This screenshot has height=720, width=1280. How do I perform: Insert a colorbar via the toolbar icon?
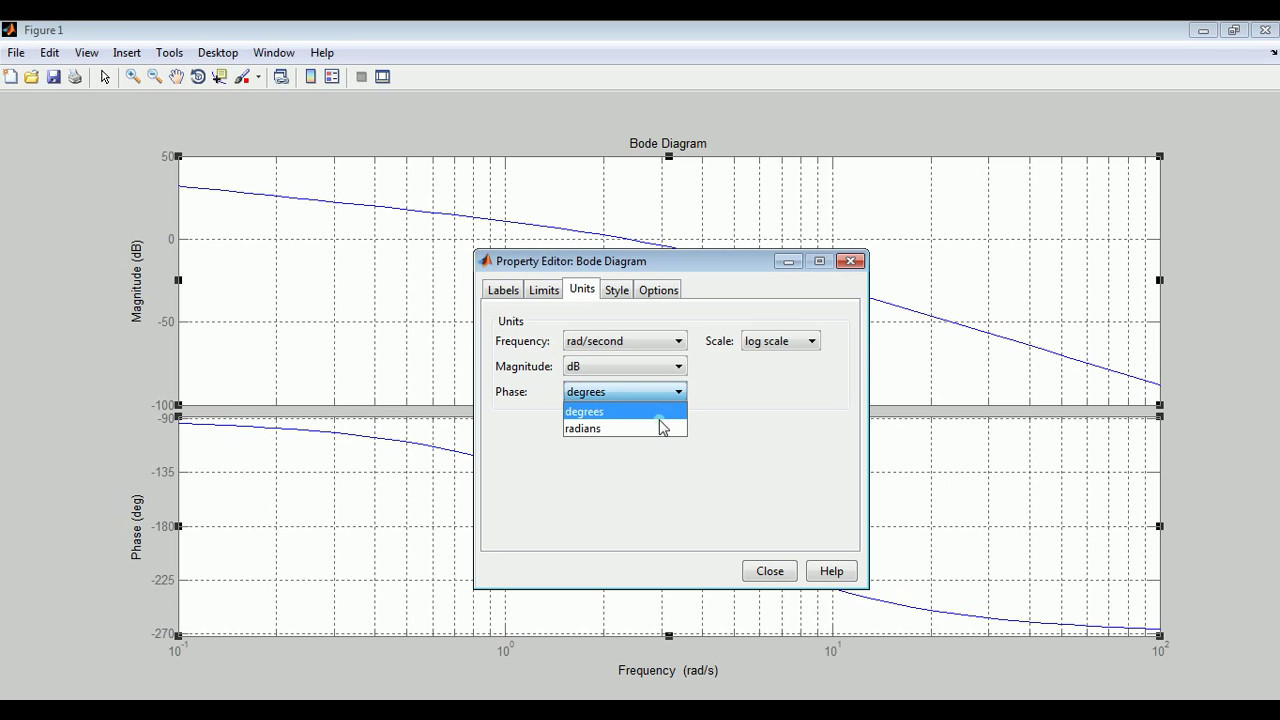[x=311, y=77]
